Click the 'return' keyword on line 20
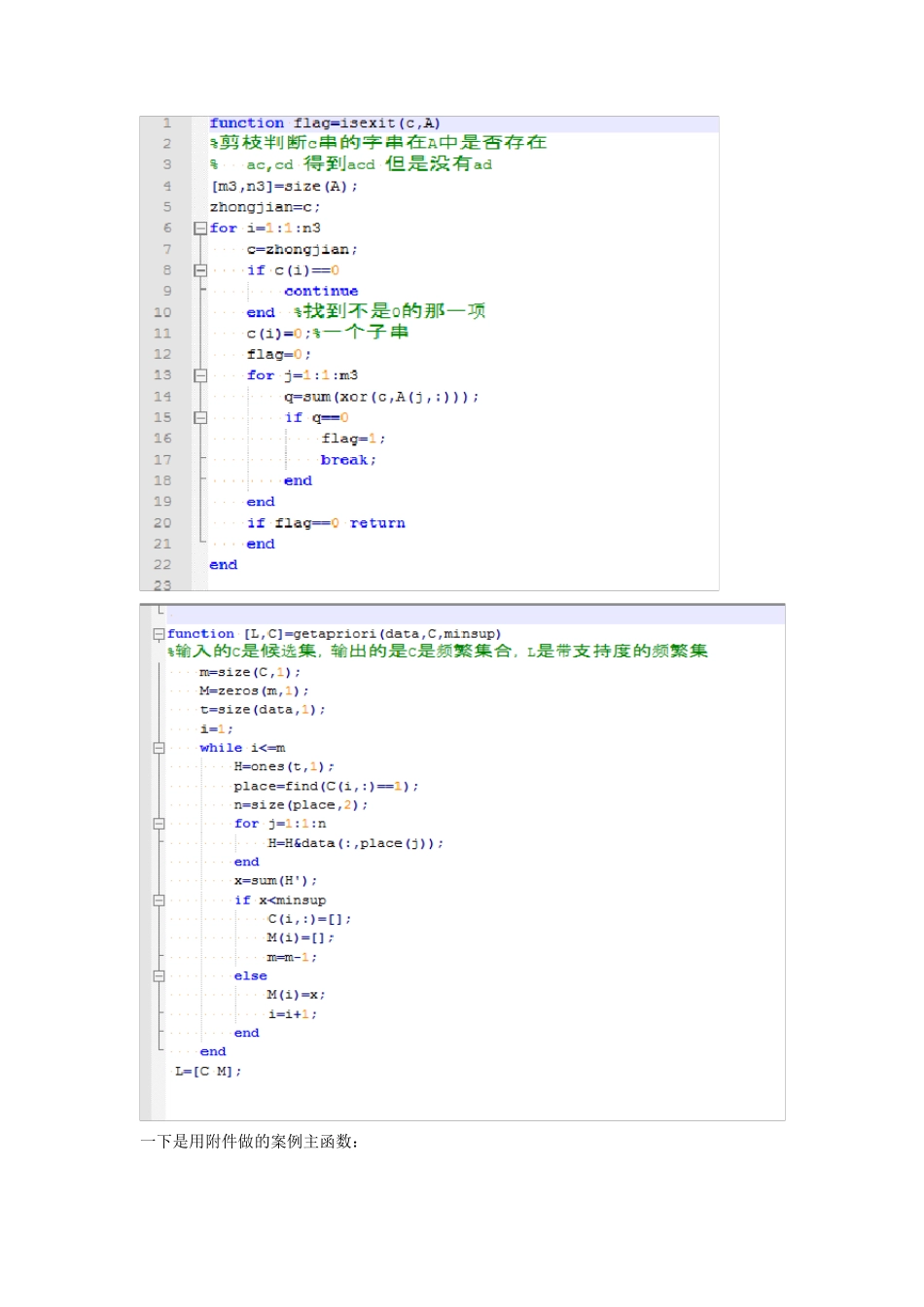The width and height of the screenshot is (924, 1307). [377, 523]
